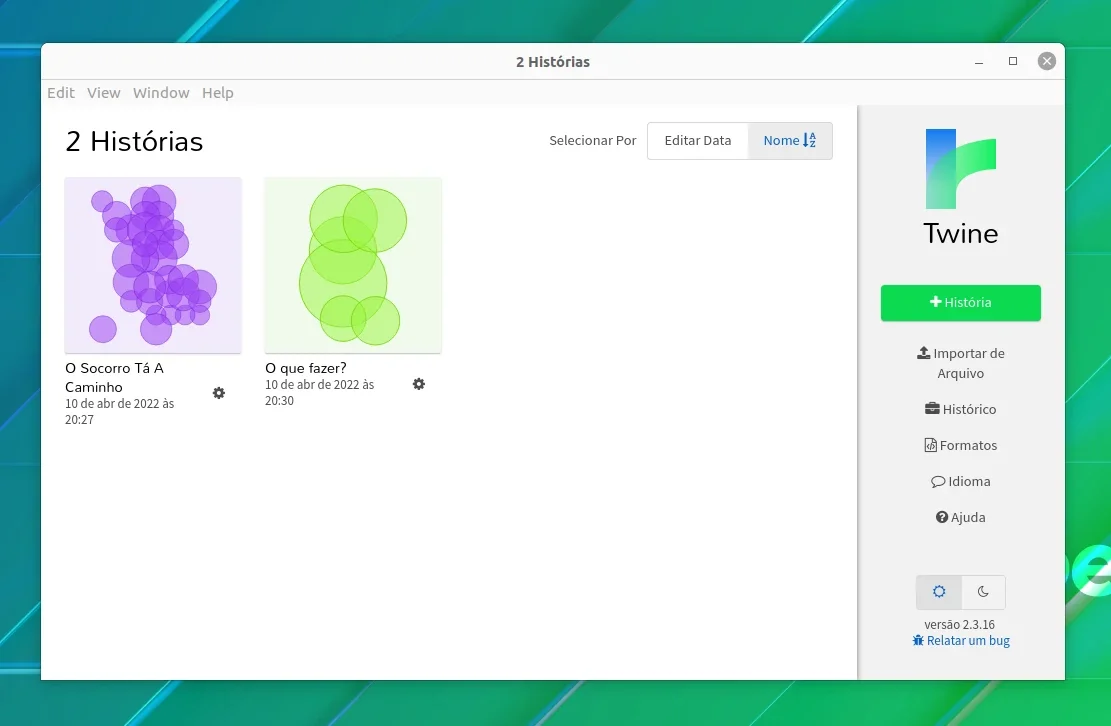The image size is (1111, 726).
Task: Open the green O que fazer? story thumbnail
Action: tap(353, 265)
